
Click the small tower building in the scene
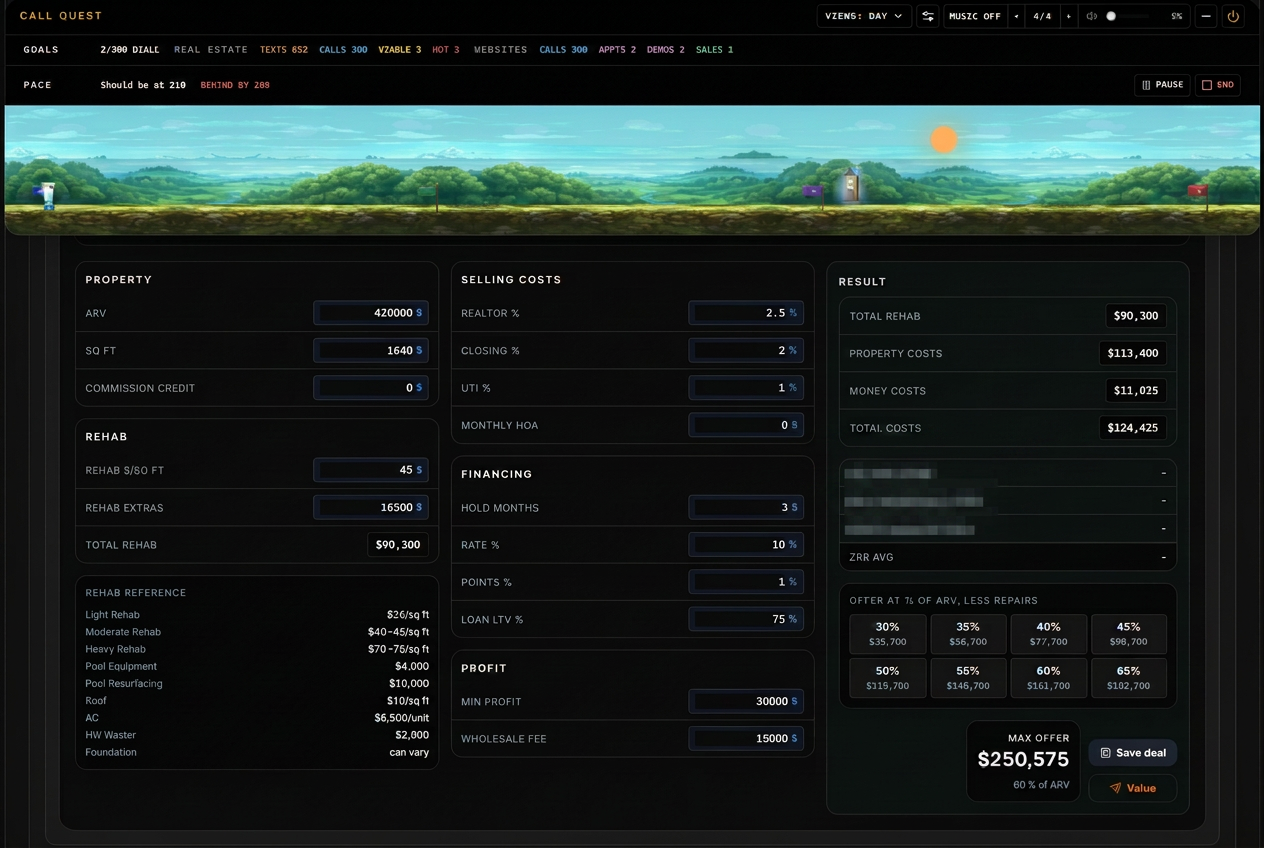850,185
